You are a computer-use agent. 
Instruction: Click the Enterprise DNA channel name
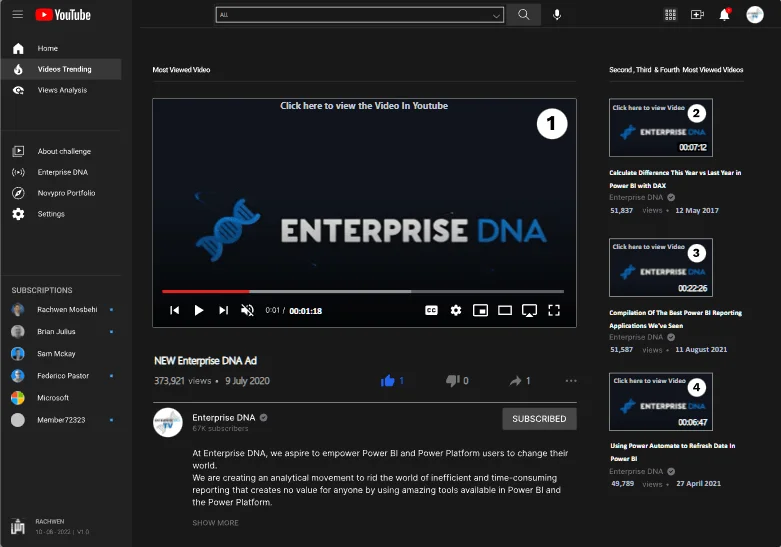pos(224,417)
